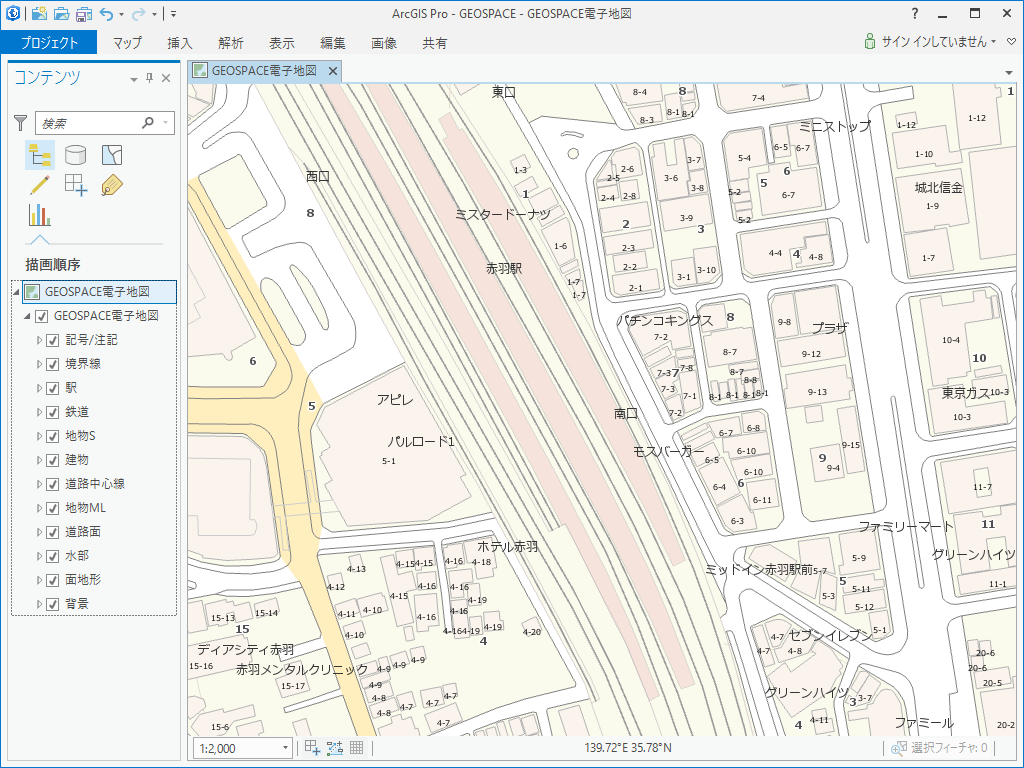This screenshot has height=768, width=1024.
Task: Click the 139.72°E 35.78°N coordinate readout
Action: click(628, 748)
